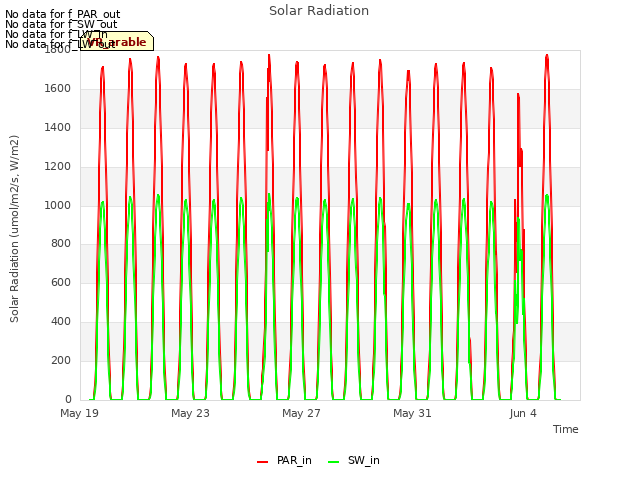Click the 600 y-axis tick label
Viewport: 640px width, 480px height.
pyautogui.click(x=61, y=282)
